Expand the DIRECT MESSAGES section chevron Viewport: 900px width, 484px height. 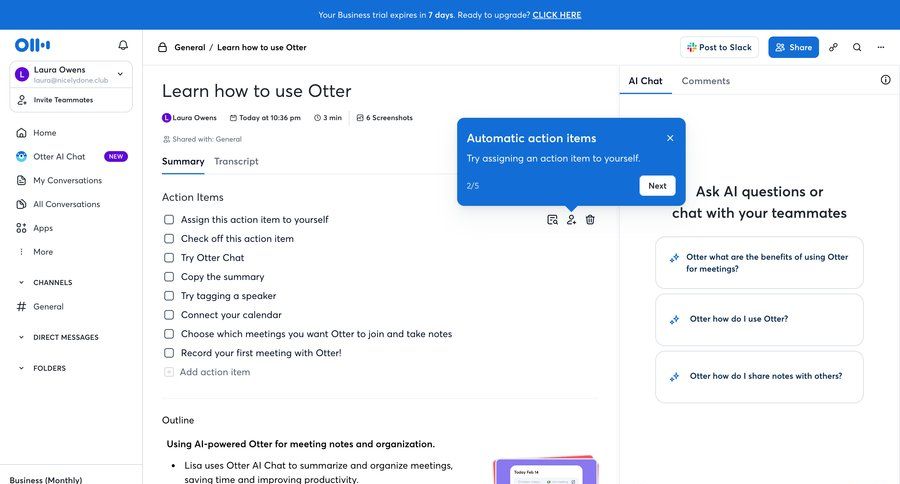tap(21, 338)
